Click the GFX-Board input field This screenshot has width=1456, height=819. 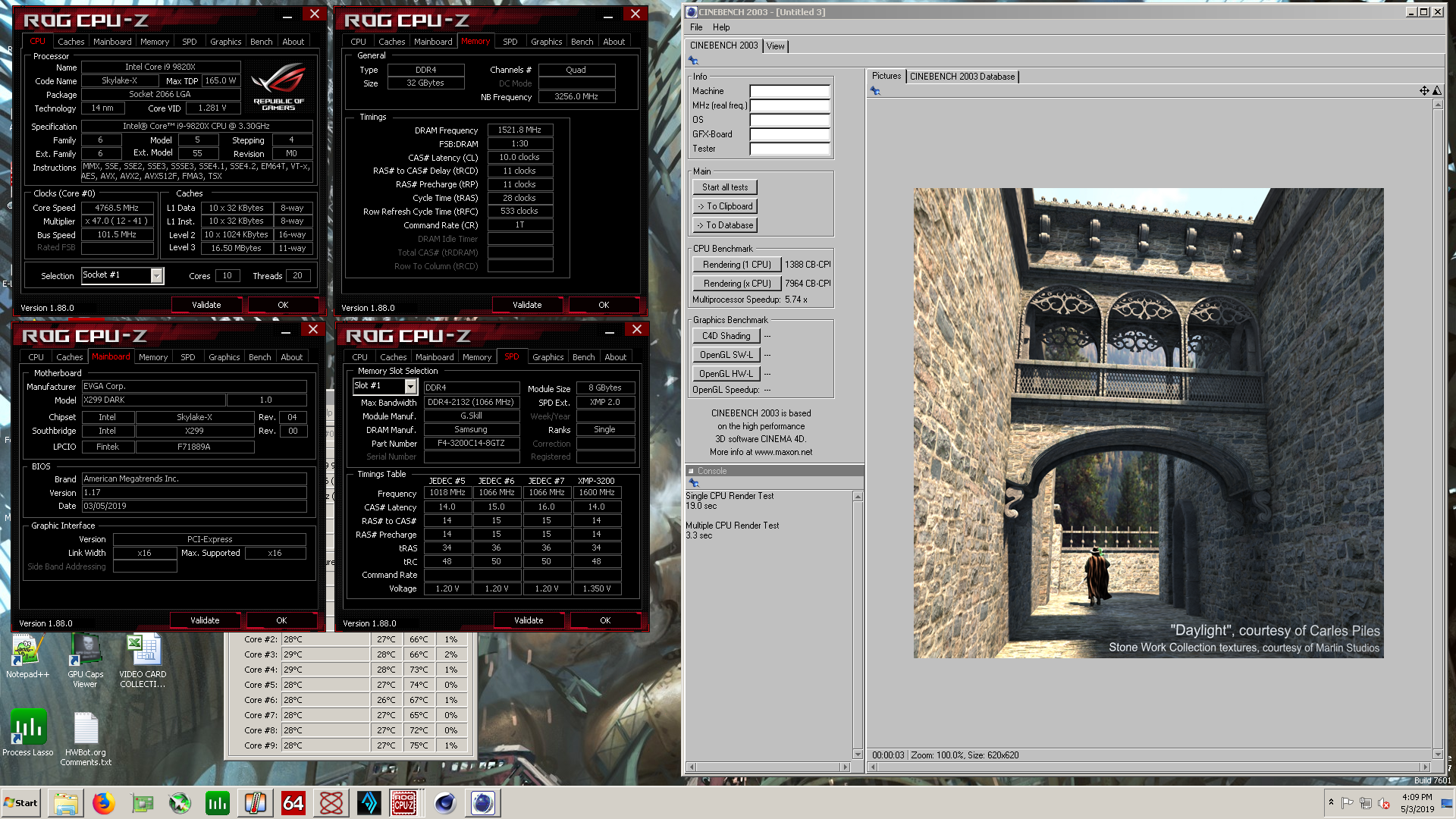tap(789, 135)
